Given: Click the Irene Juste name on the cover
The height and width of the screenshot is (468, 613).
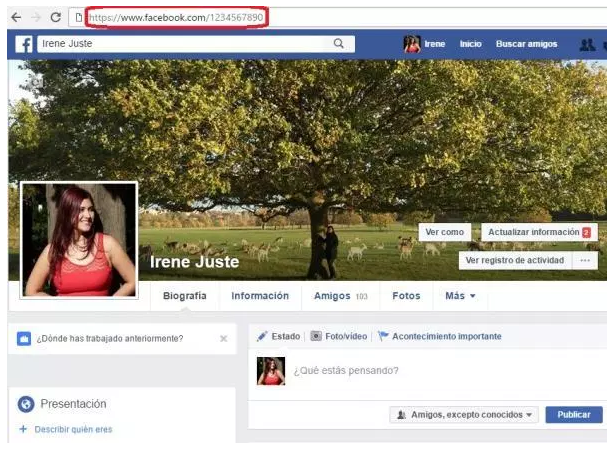Looking at the screenshot, I should click(194, 262).
